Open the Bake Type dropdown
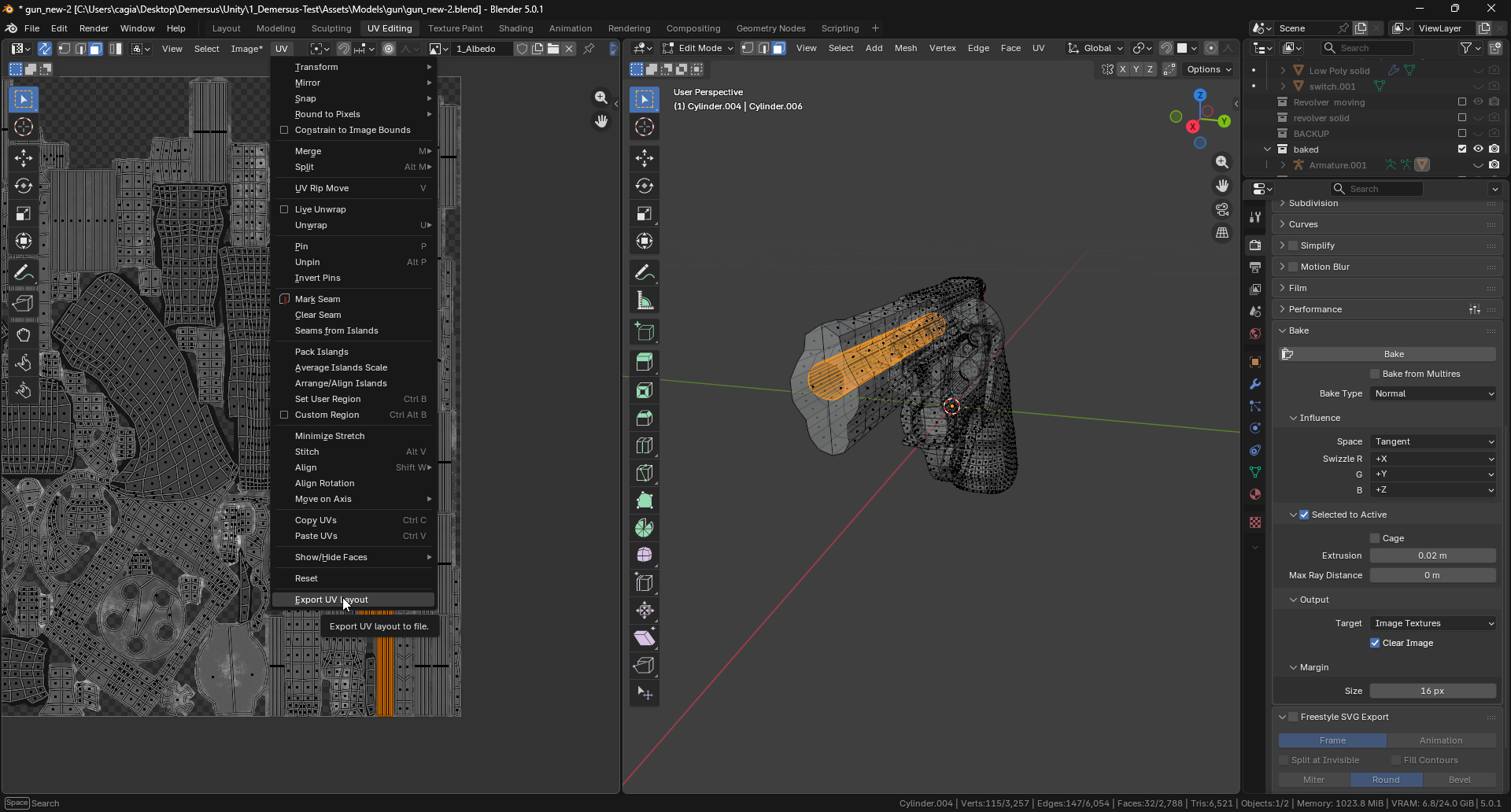This screenshot has width=1511, height=812. point(1433,393)
